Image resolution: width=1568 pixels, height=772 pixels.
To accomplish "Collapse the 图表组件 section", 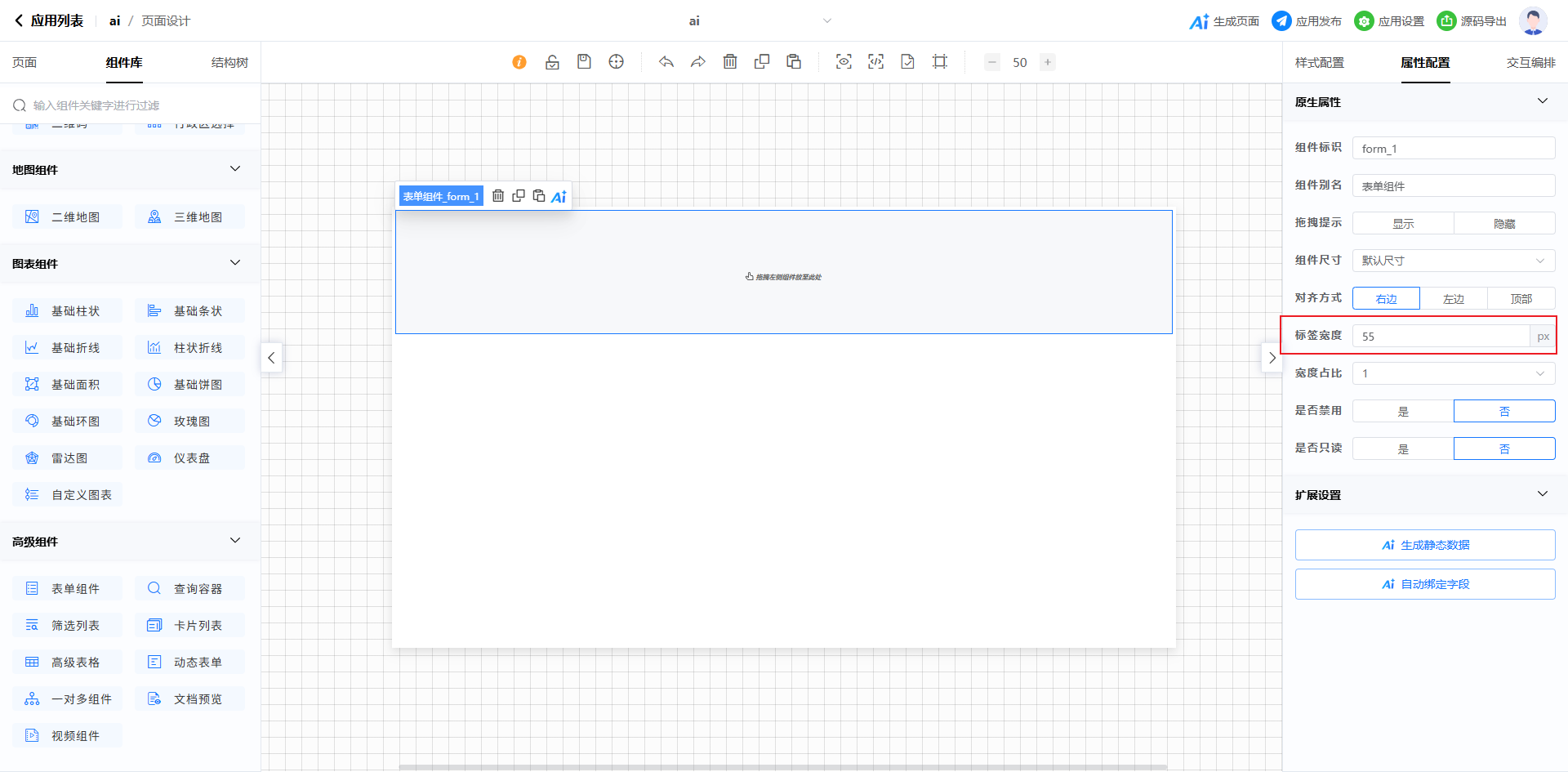I will point(235,263).
